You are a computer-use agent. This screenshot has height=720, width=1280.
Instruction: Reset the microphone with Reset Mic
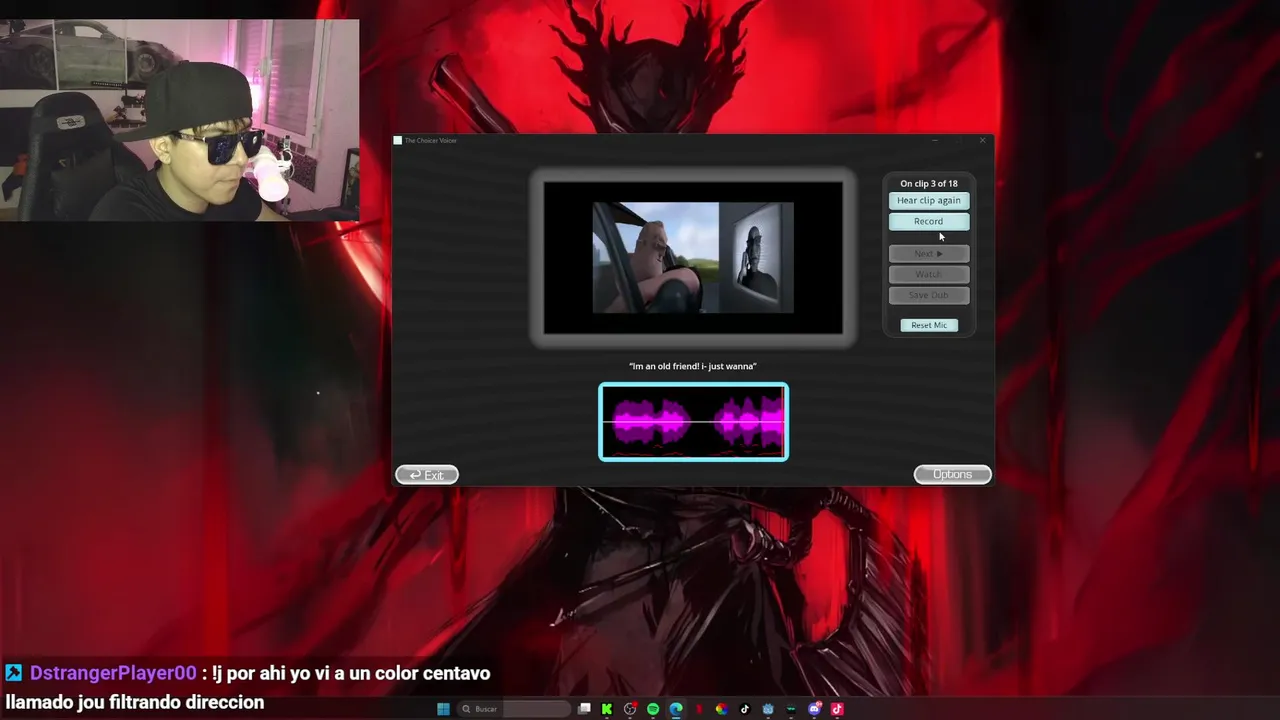(x=929, y=325)
